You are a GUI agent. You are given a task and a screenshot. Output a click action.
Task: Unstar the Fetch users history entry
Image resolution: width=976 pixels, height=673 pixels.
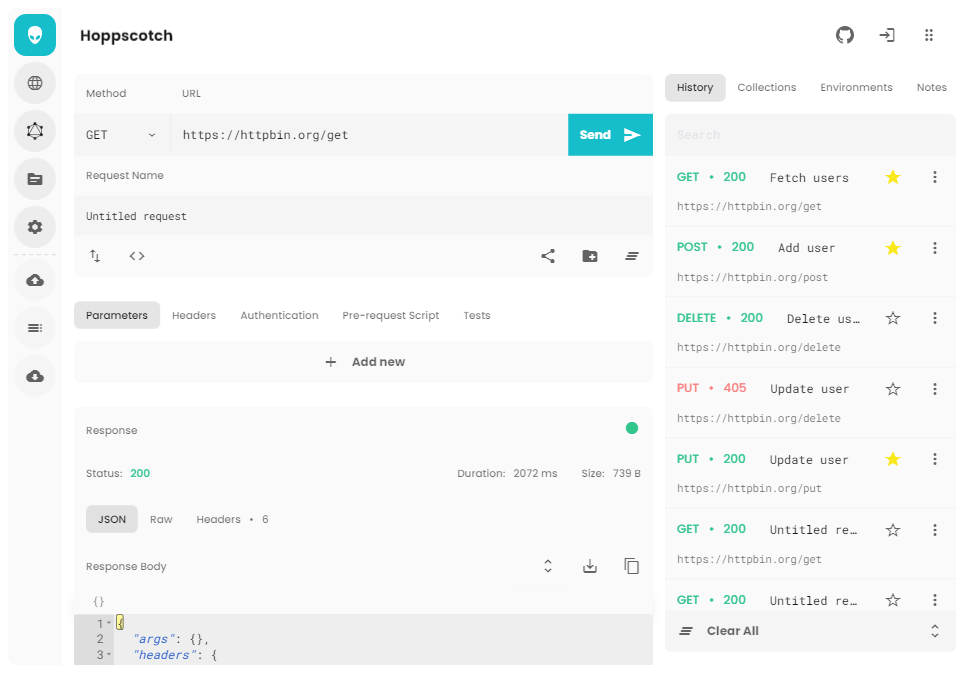pos(893,177)
